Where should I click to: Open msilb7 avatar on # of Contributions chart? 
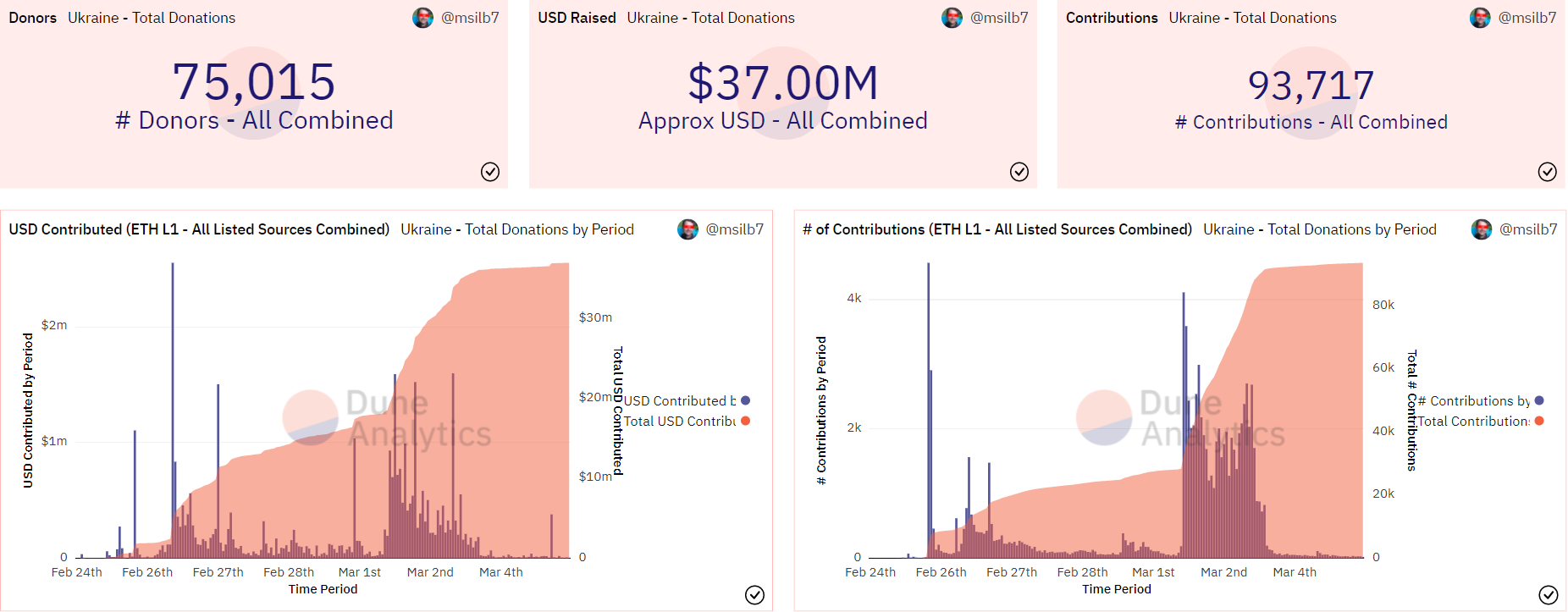[1481, 229]
